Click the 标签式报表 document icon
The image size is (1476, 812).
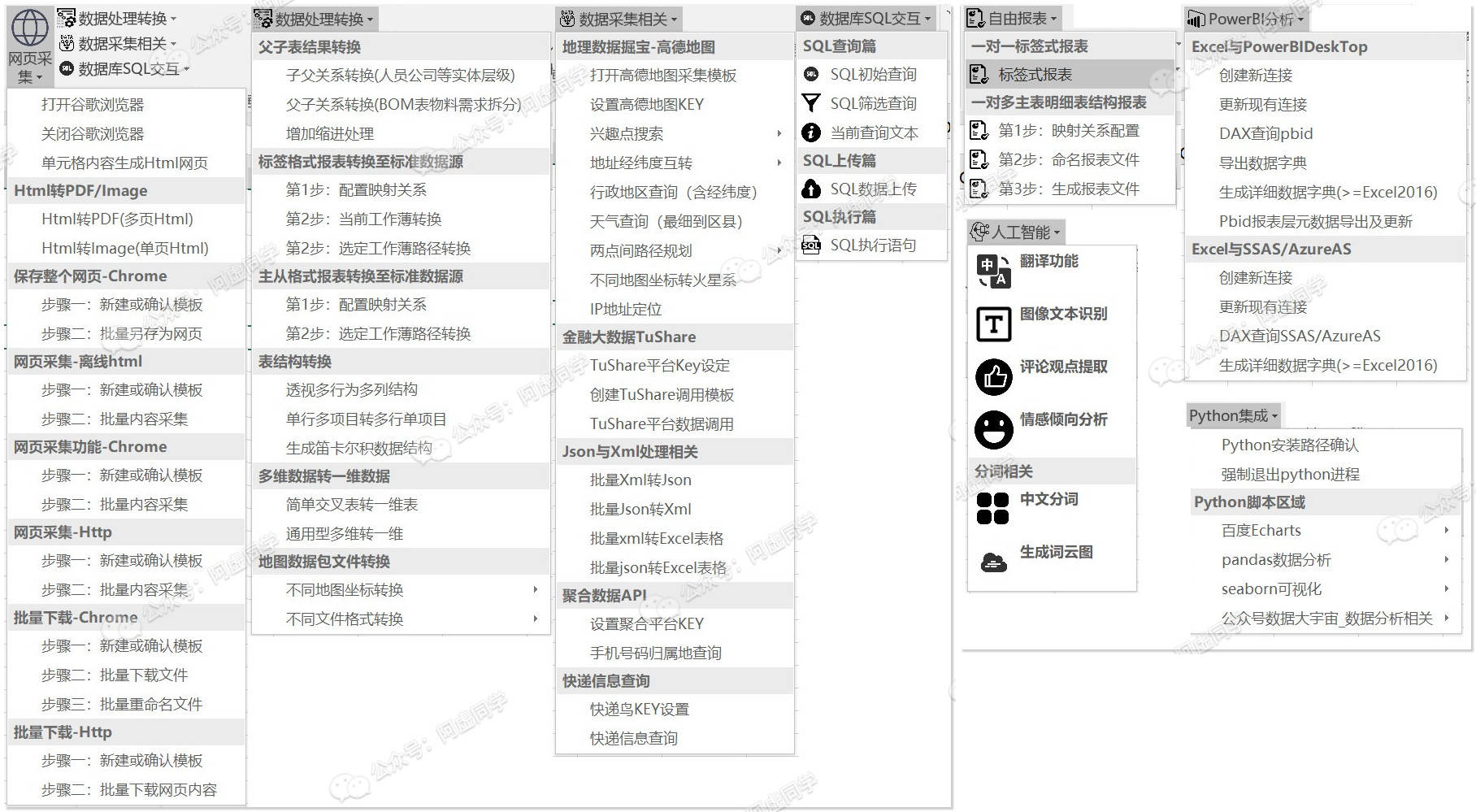coord(979,75)
